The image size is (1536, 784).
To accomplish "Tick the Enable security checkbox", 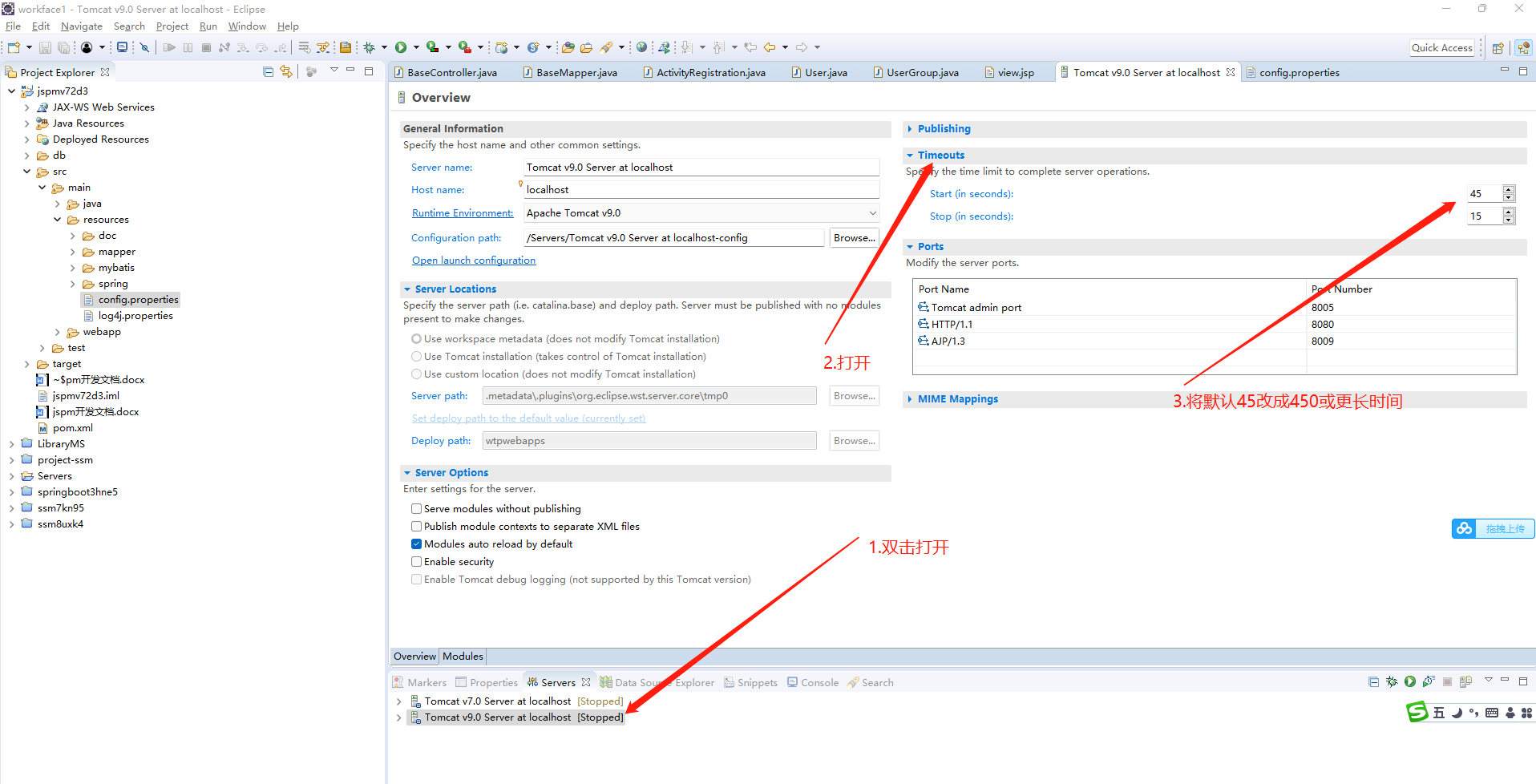I will [416, 562].
